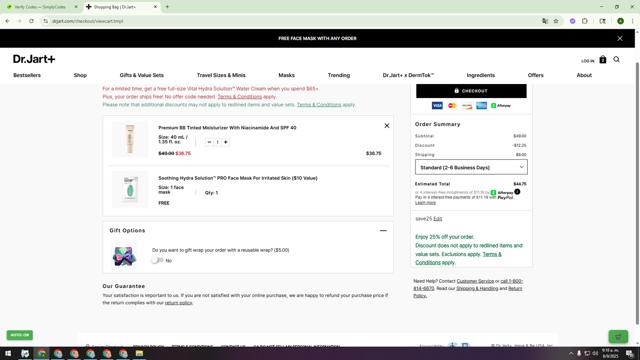Dismiss the free face mask promo banner

[620, 38]
